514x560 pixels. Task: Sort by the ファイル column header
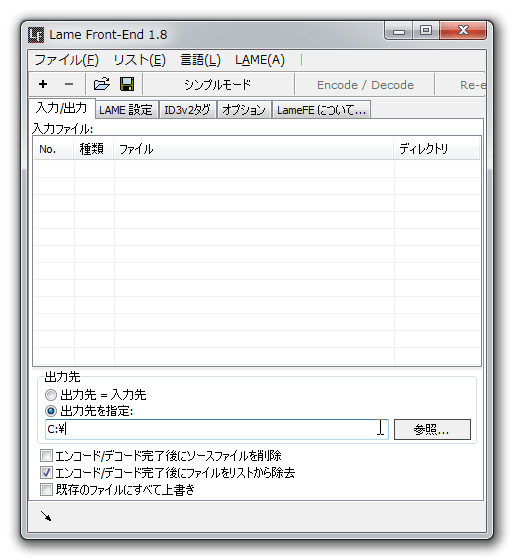254,149
